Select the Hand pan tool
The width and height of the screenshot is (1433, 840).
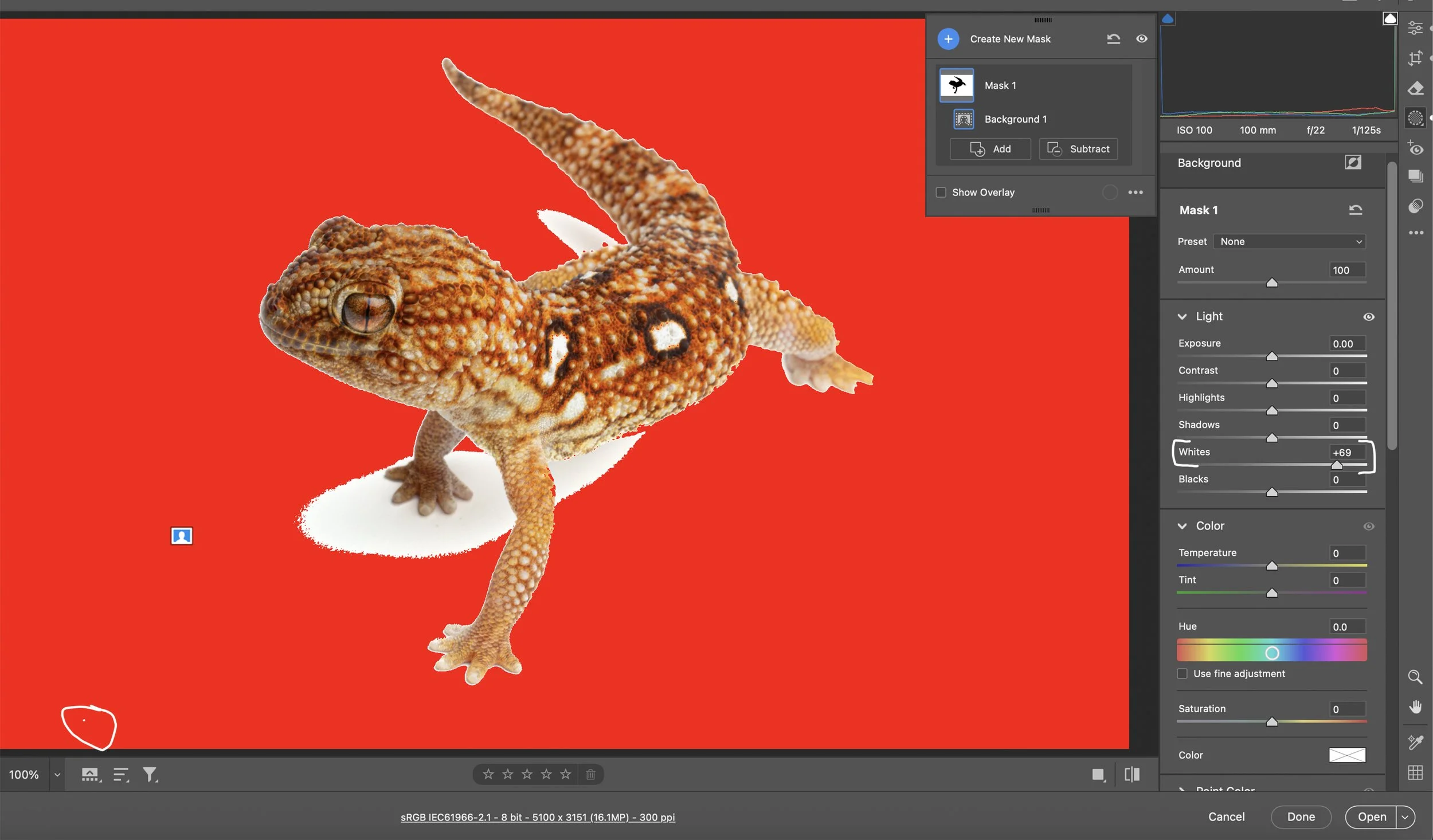pyautogui.click(x=1415, y=707)
